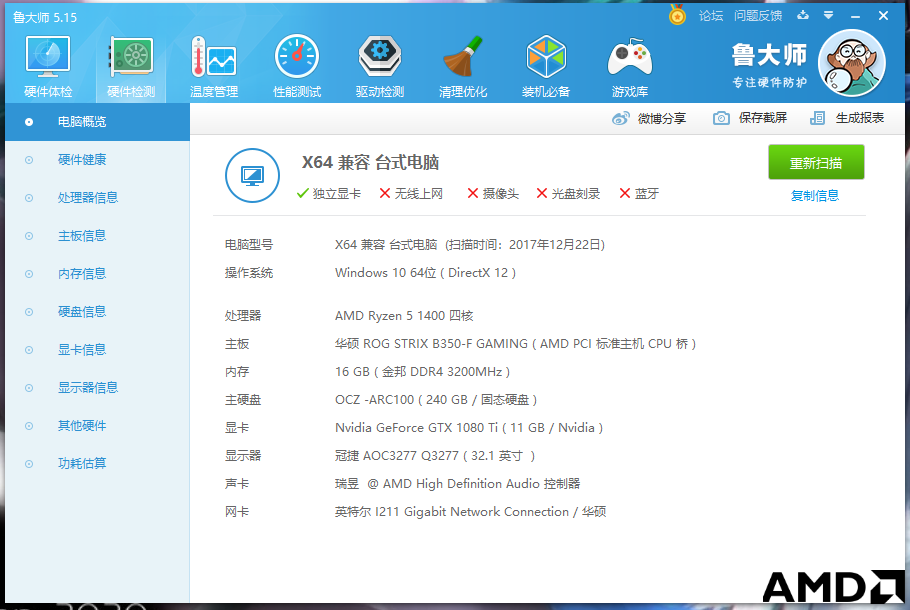Click the green 重新扫描 rescan button
The height and width of the screenshot is (610, 910).
(x=816, y=163)
